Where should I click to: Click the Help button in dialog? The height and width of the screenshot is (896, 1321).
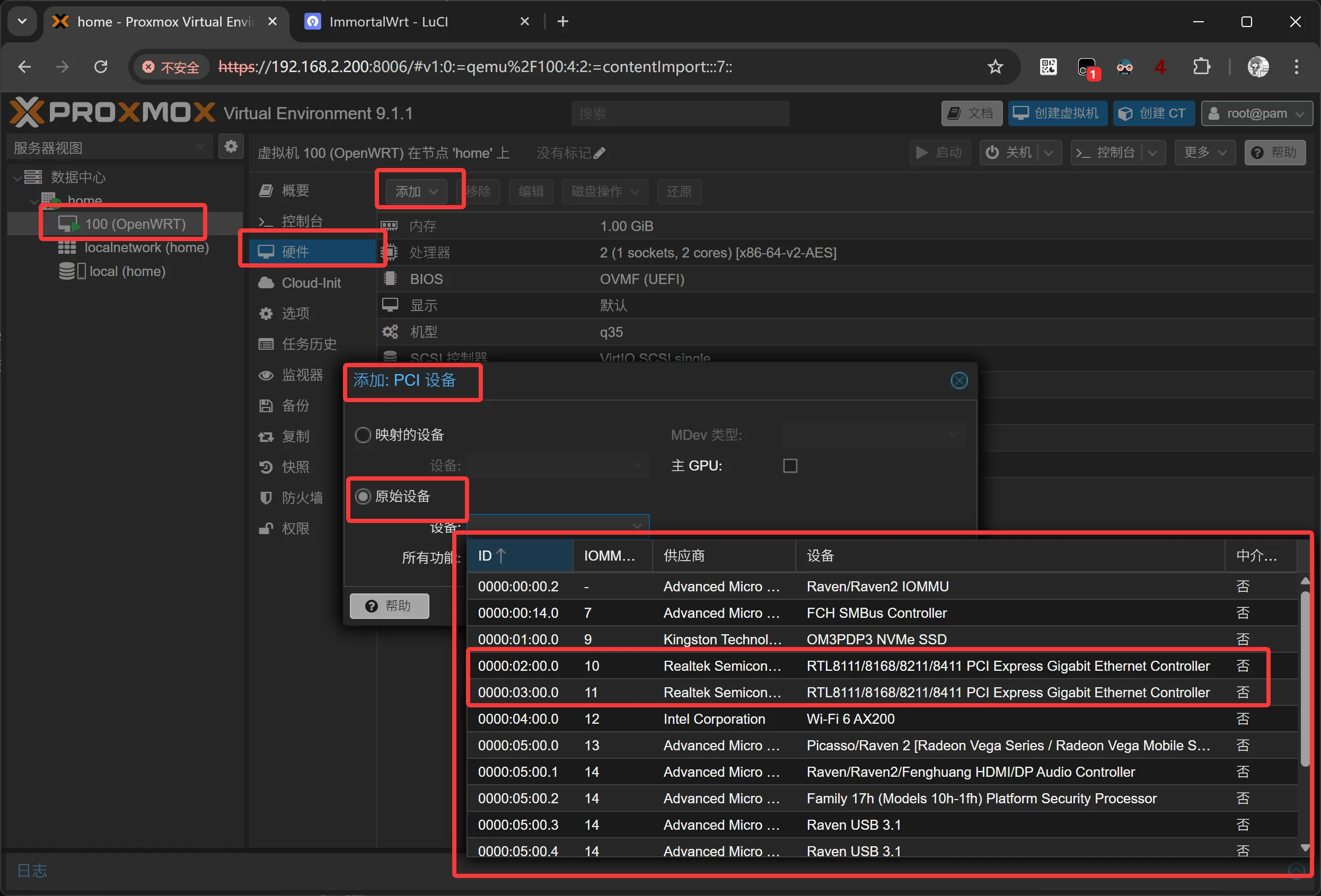point(390,606)
